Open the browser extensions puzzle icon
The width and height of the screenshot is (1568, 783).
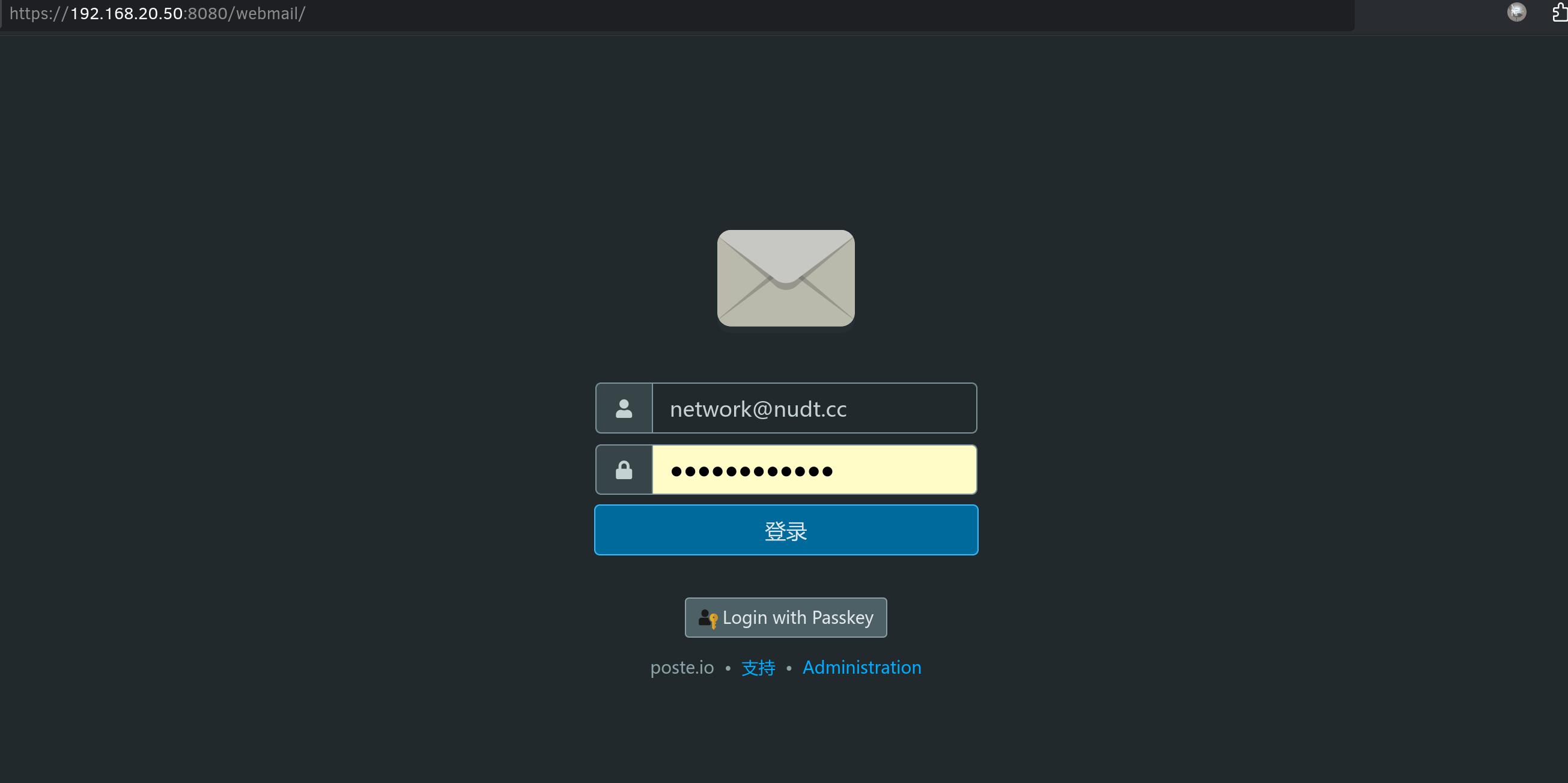coord(1560,12)
